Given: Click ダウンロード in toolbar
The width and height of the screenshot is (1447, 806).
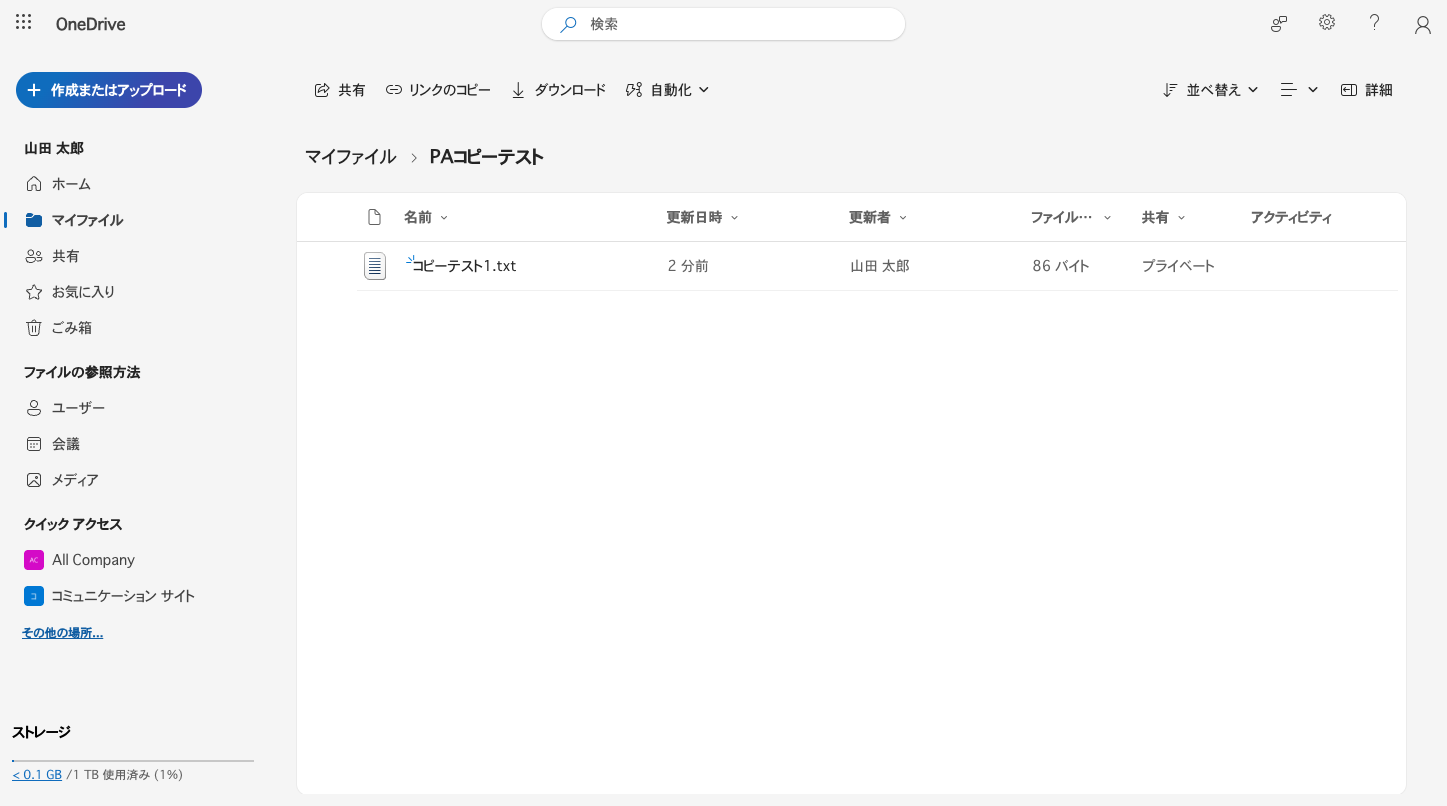Looking at the screenshot, I should [559, 90].
